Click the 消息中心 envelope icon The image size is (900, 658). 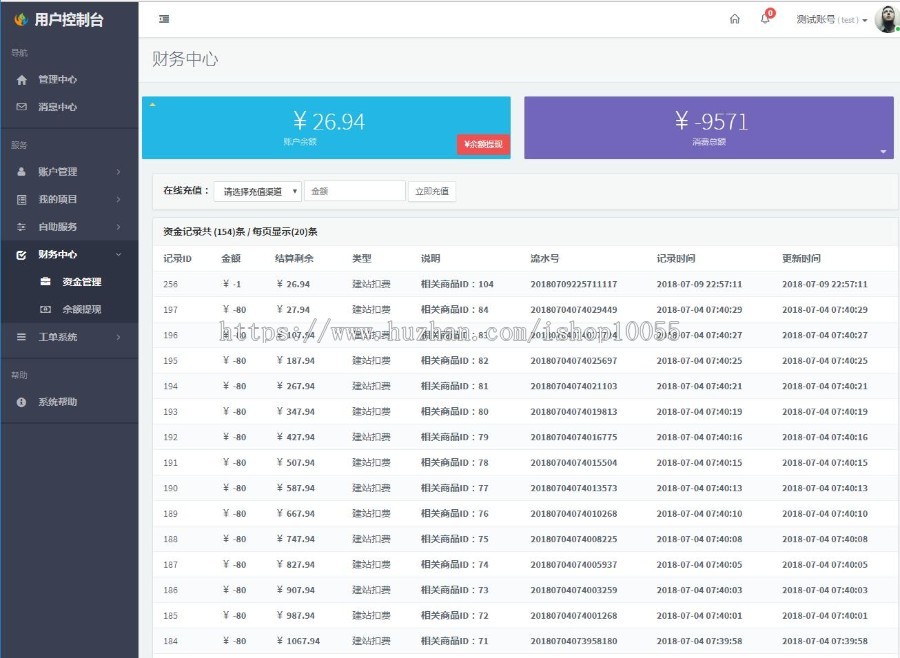click(22, 107)
